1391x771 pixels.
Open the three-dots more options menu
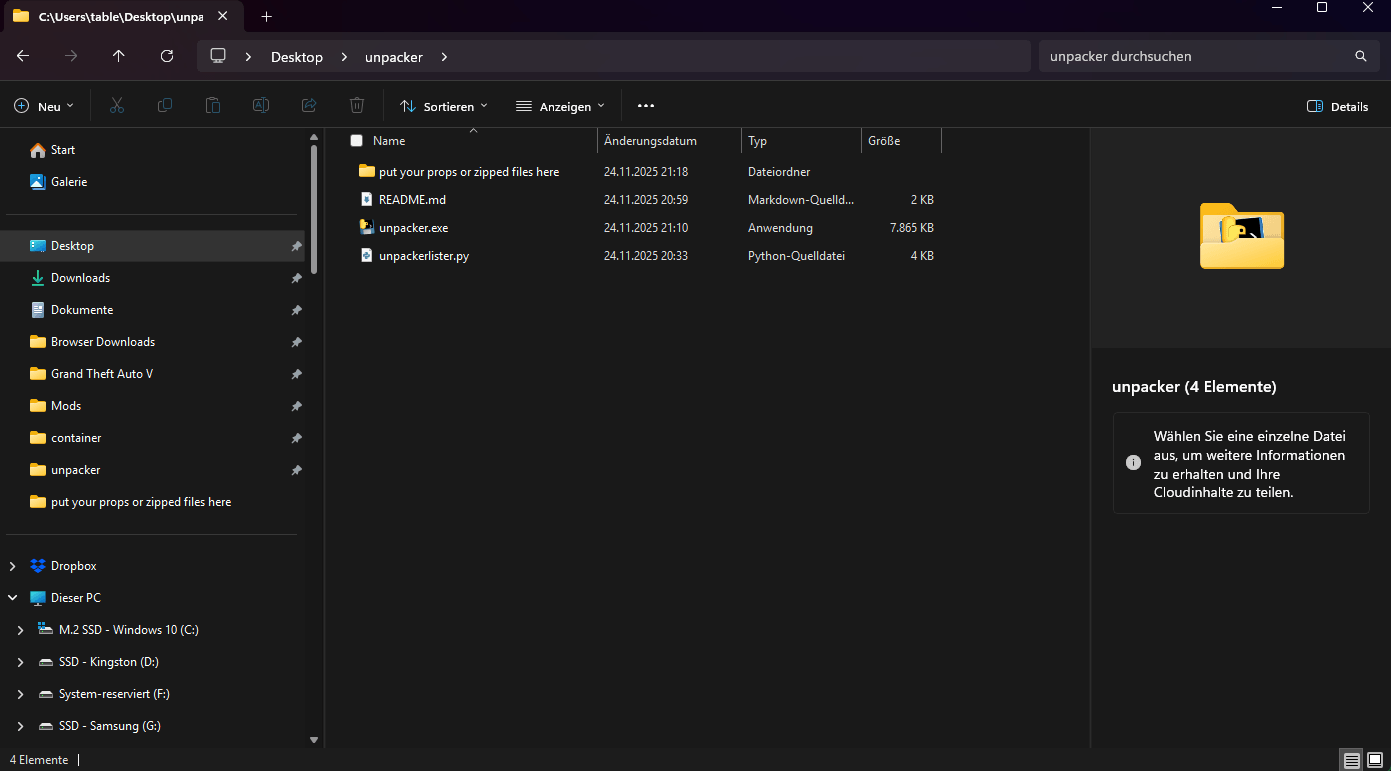tap(646, 106)
